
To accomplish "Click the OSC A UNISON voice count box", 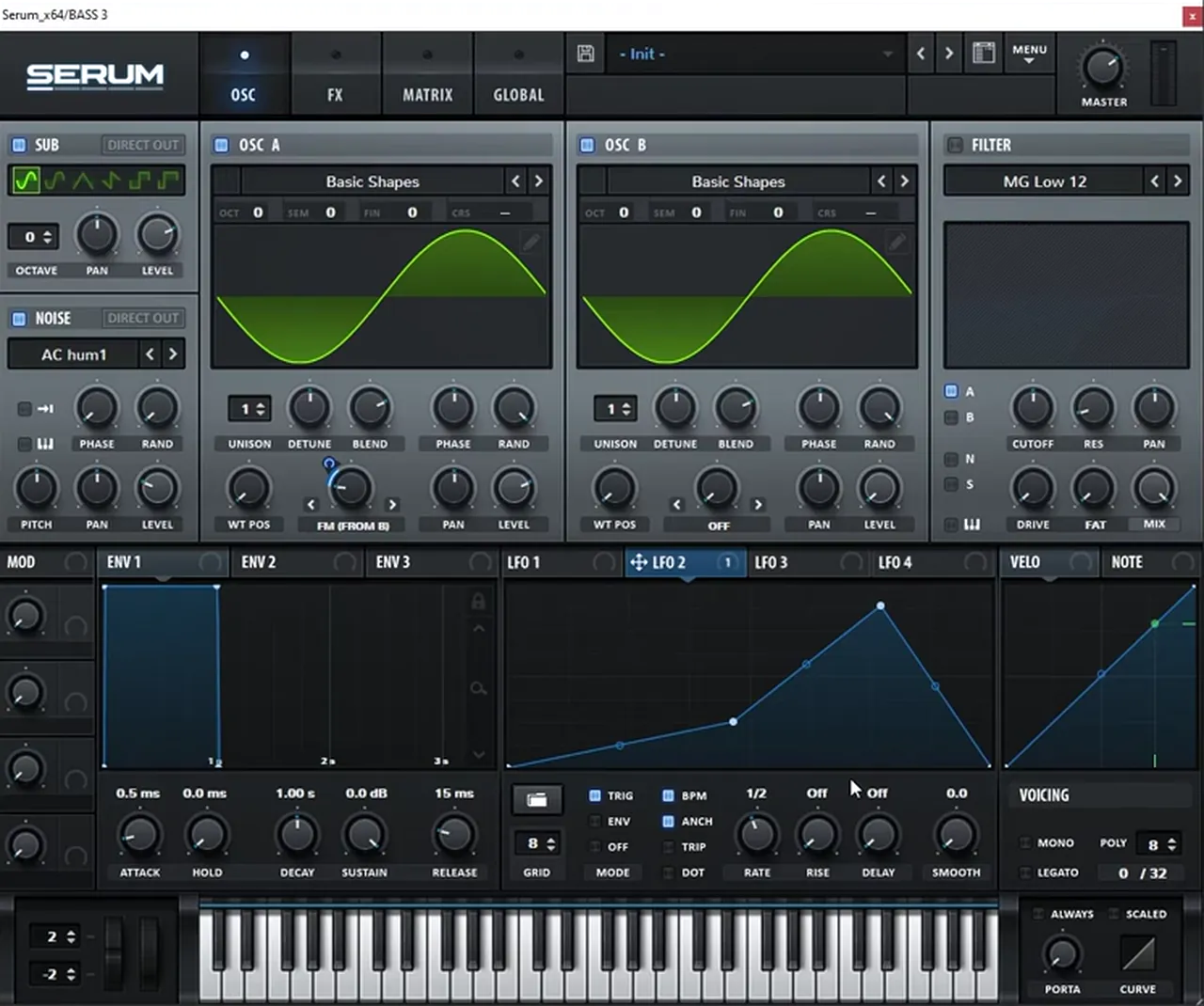I will [249, 408].
